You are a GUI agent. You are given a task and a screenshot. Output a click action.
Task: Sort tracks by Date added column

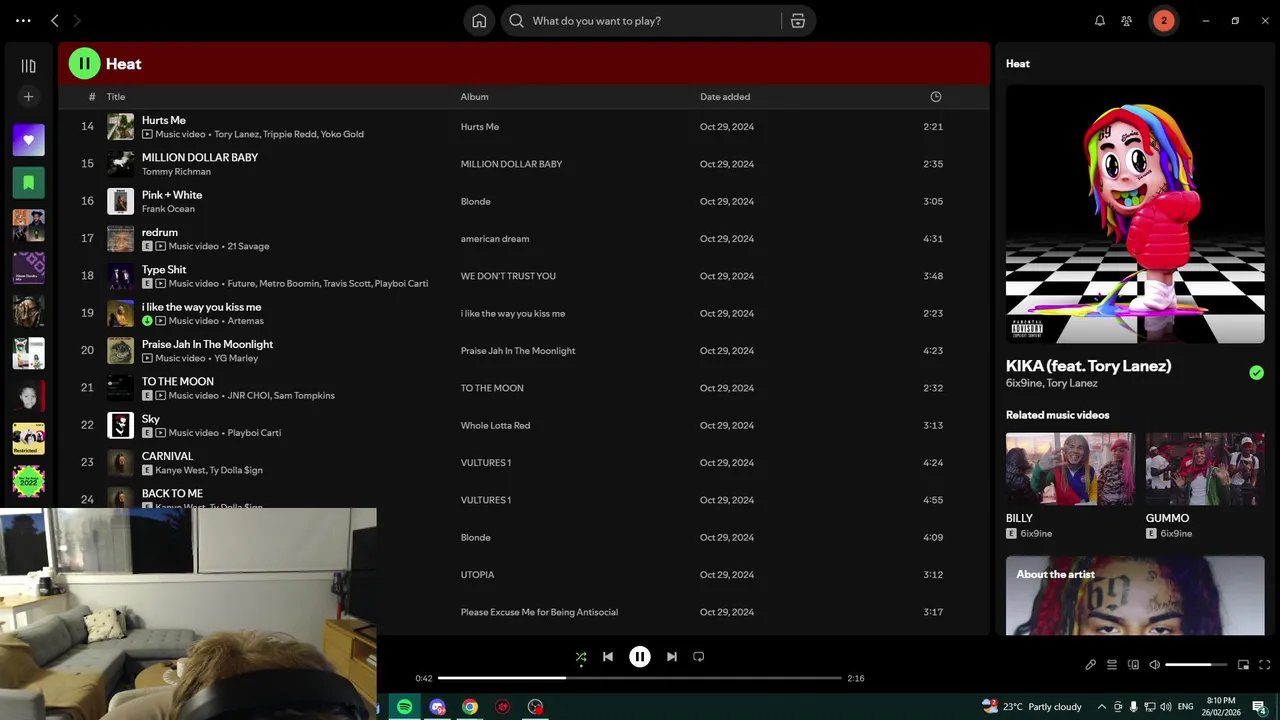[x=725, y=97]
